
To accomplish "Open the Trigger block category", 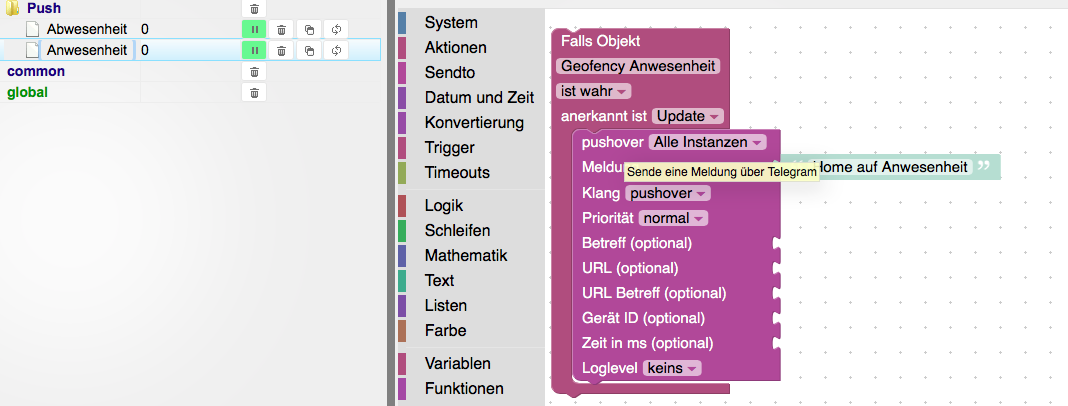I will (449, 148).
